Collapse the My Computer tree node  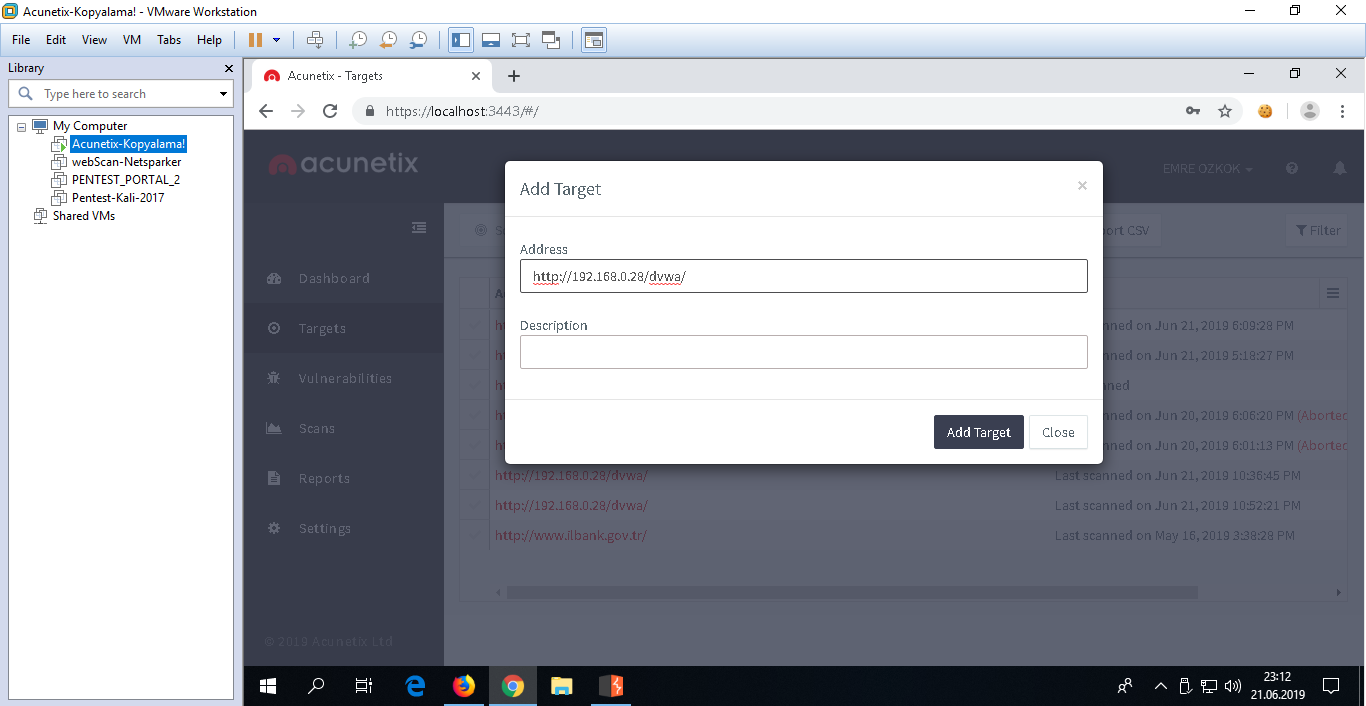click(22, 127)
